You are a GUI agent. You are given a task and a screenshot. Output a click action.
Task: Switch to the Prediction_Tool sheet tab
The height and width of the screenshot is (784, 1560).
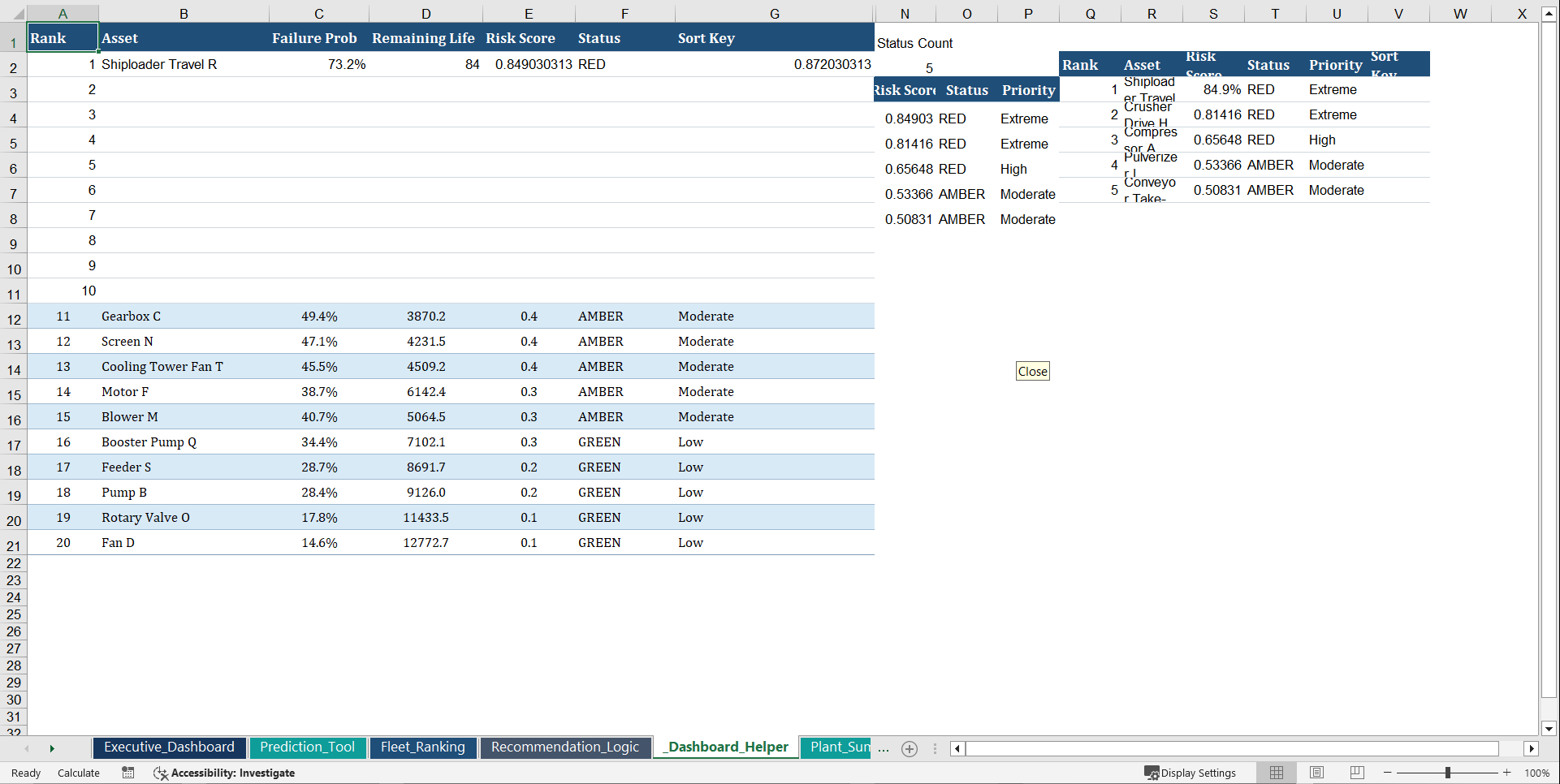coord(308,747)
